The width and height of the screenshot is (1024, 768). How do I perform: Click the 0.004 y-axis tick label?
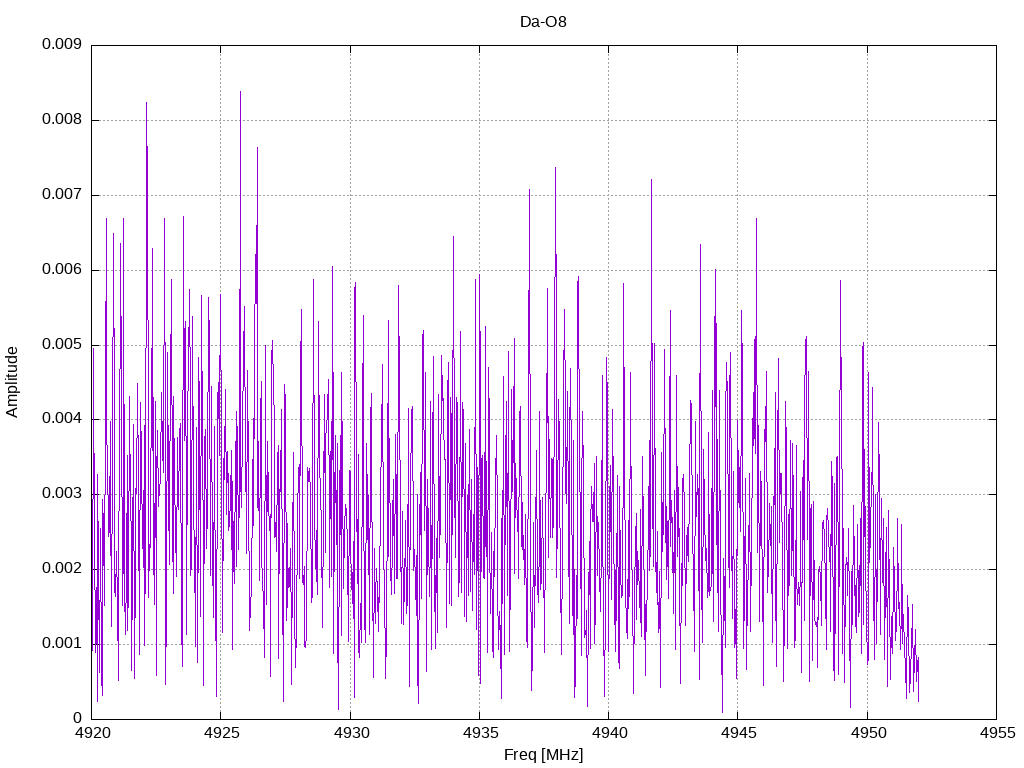62,418
